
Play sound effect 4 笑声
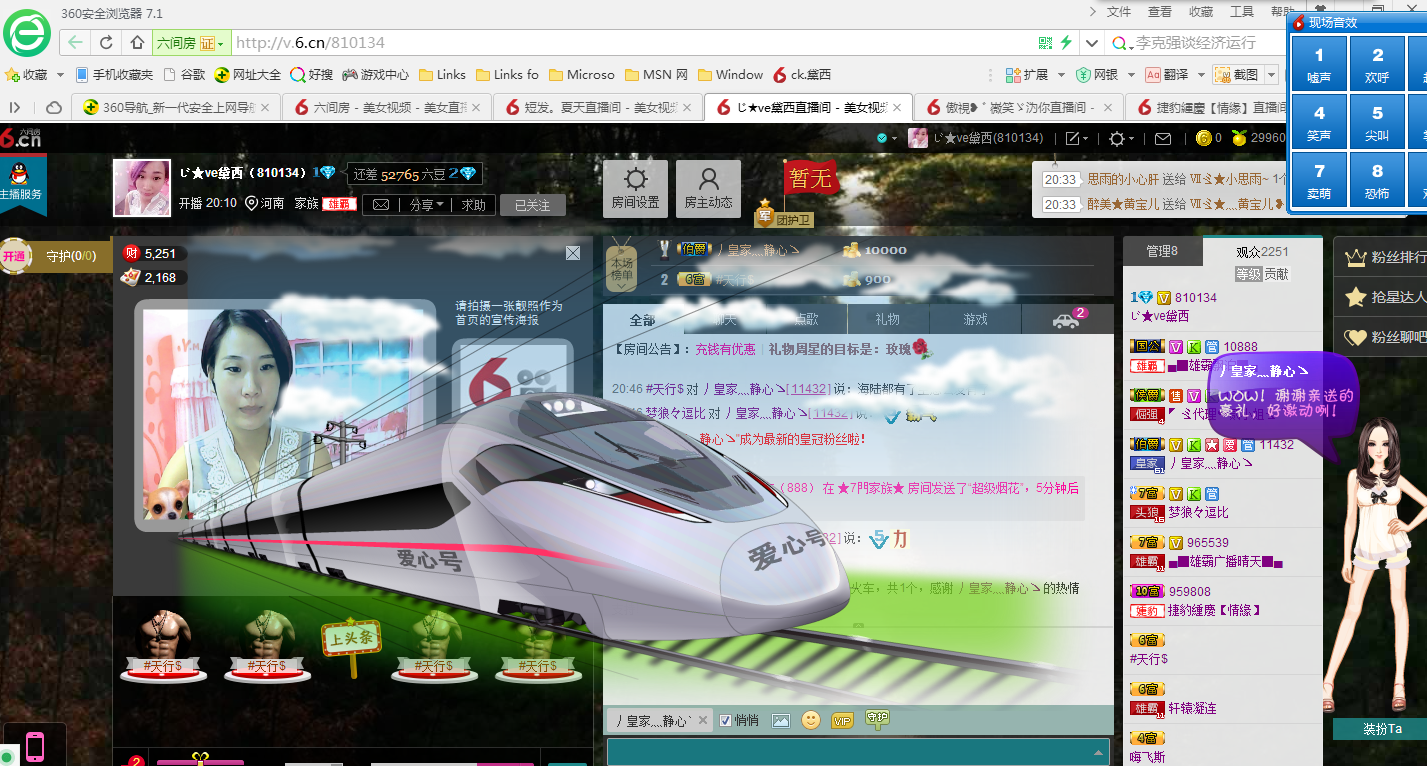click(1319, 122)
